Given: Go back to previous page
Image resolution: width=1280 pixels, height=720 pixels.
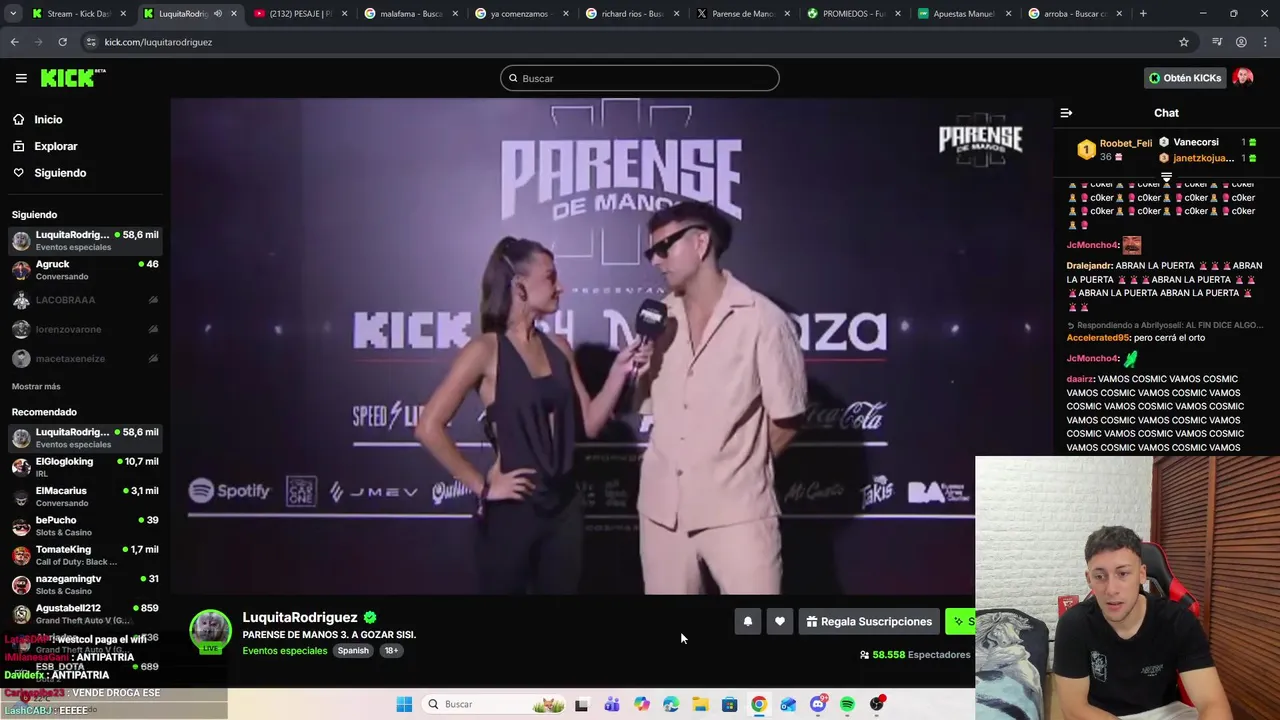Looking at the screenshot, I should coord(14,42).
